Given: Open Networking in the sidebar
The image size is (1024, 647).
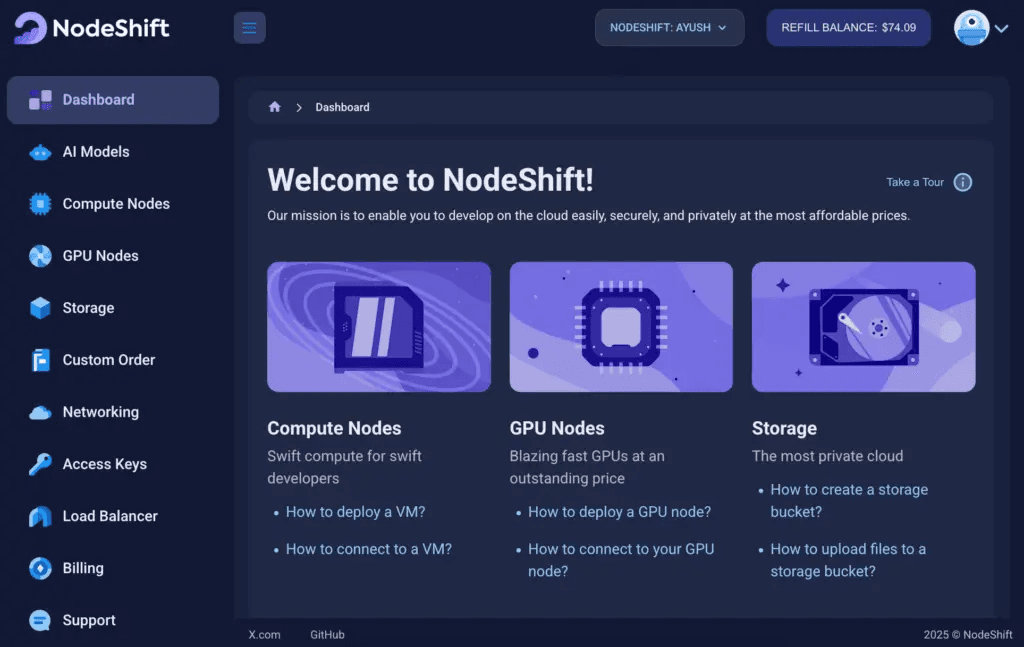Looking at the screenshot, I should [x=101, y=412].
